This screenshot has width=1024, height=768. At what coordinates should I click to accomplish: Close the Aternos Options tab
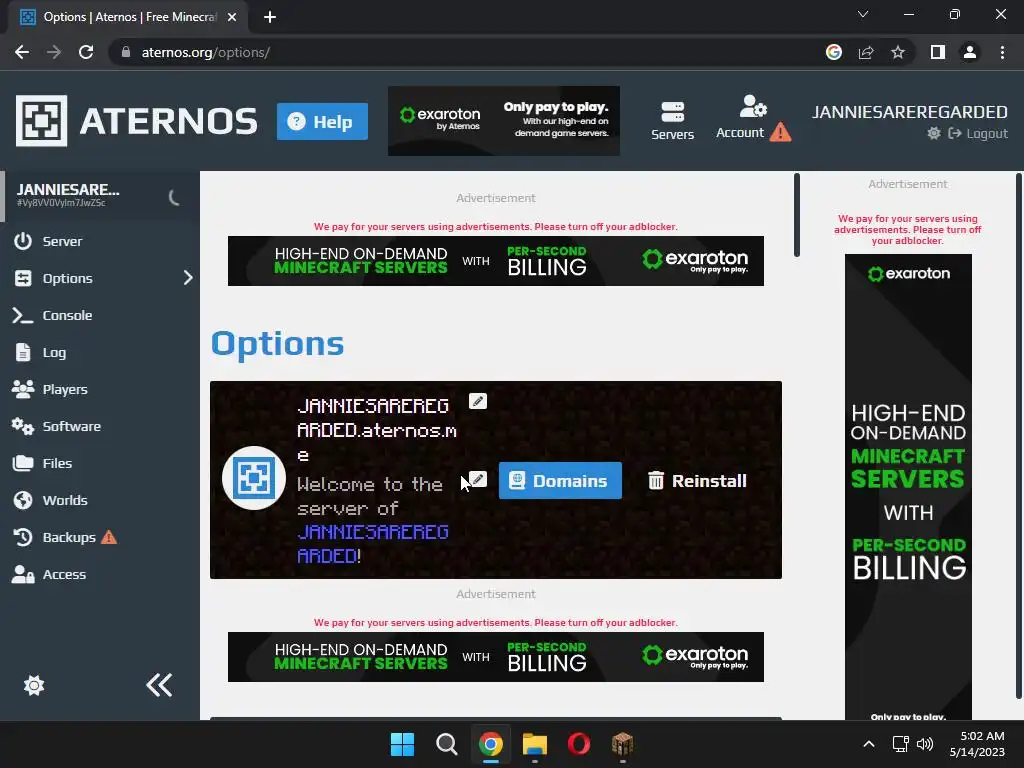(232, 17)
